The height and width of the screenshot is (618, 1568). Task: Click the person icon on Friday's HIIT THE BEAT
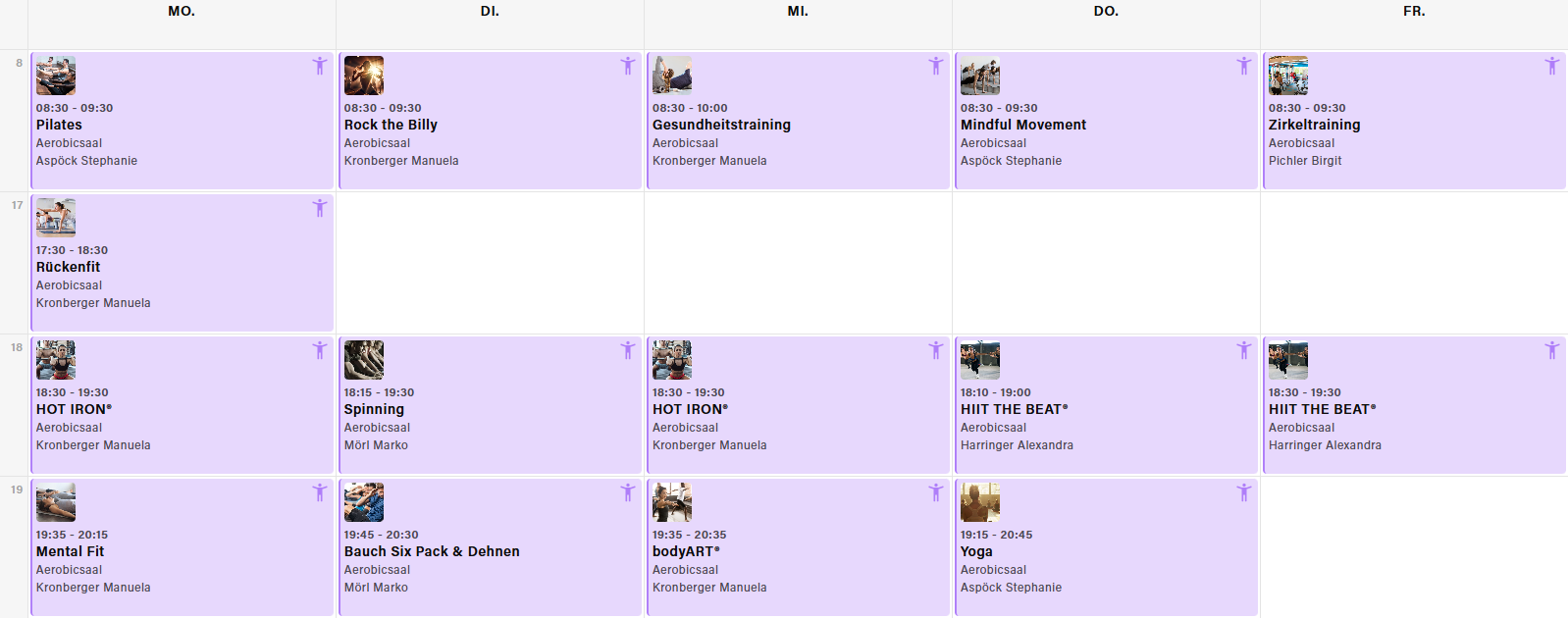click(x=1552, y=350)
